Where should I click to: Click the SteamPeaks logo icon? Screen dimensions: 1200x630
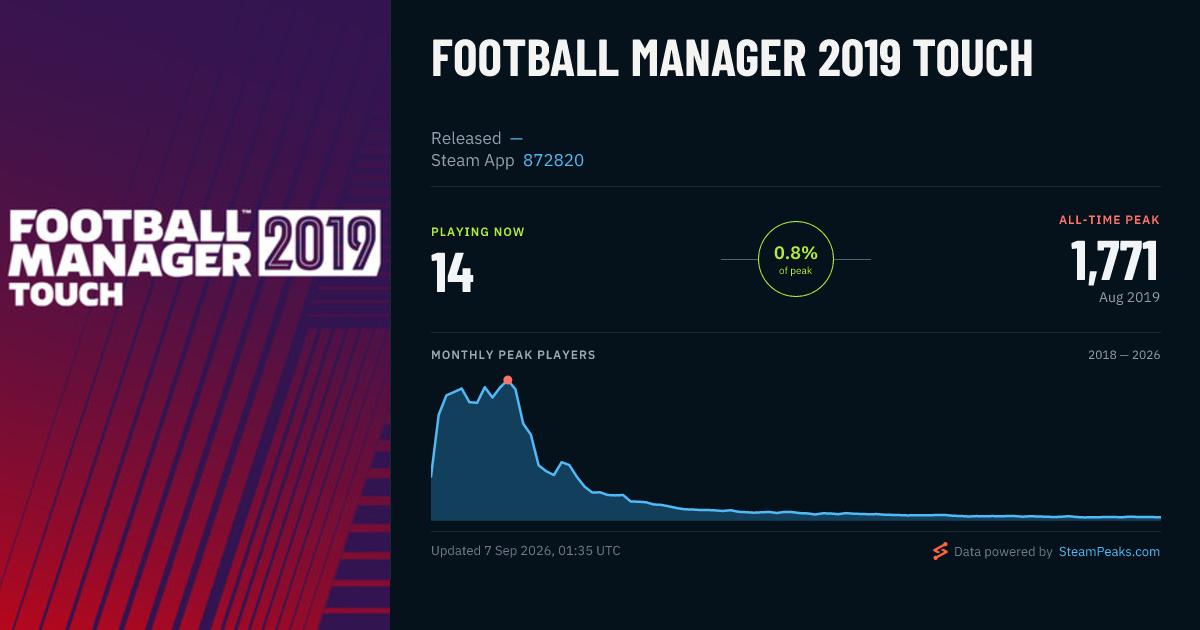(x=939, y=551)
